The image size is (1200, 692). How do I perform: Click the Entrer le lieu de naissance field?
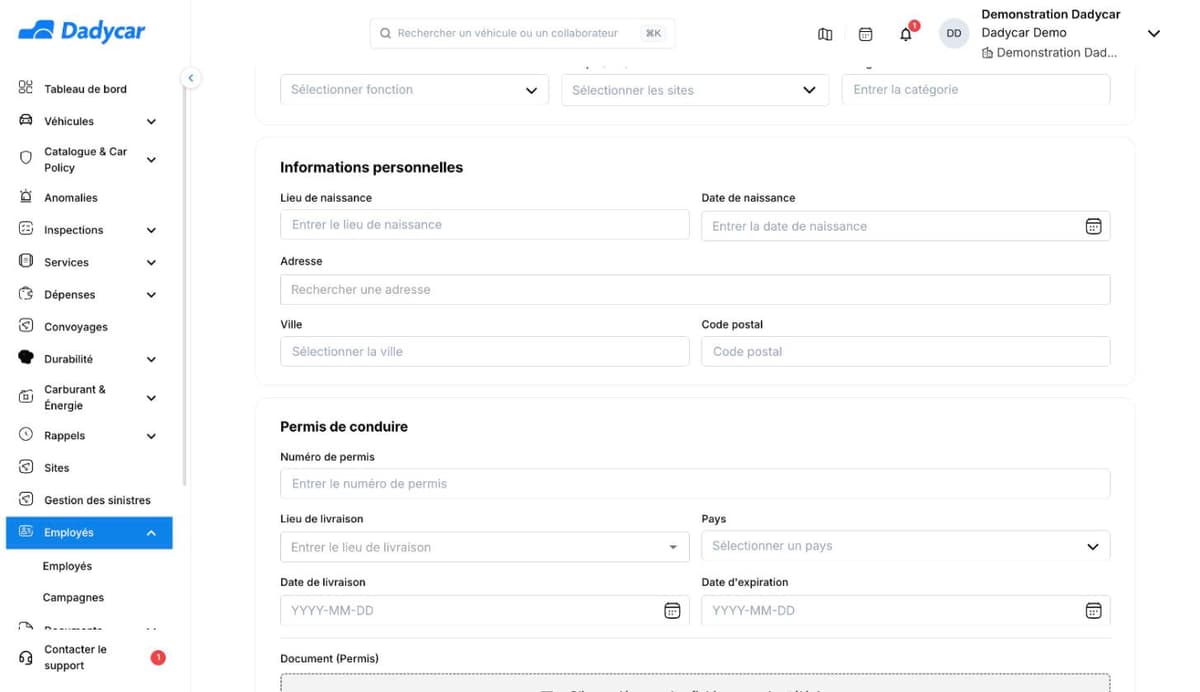coord(485,225)
